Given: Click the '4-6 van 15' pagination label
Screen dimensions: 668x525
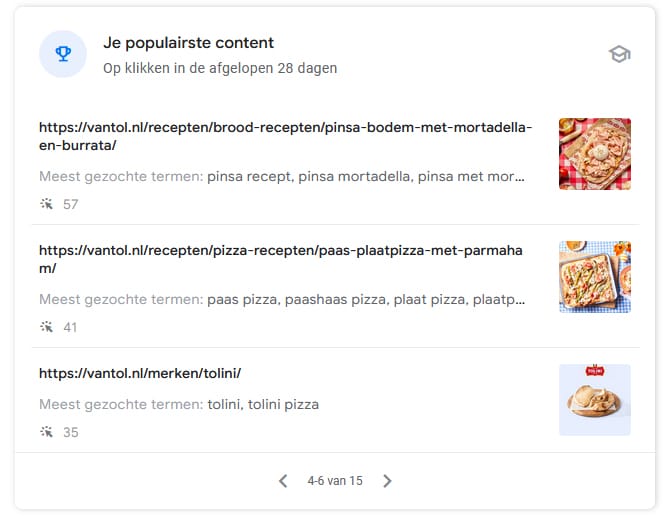Looking at the screenshot, I should point(335,481).
